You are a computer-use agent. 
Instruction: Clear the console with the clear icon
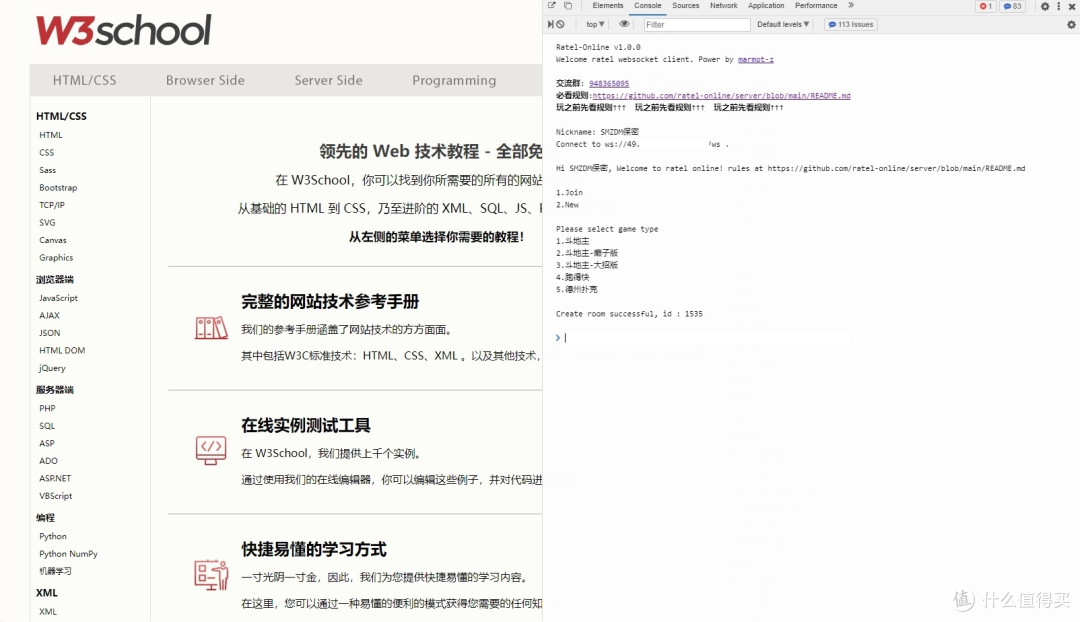[x=561, y=24]
